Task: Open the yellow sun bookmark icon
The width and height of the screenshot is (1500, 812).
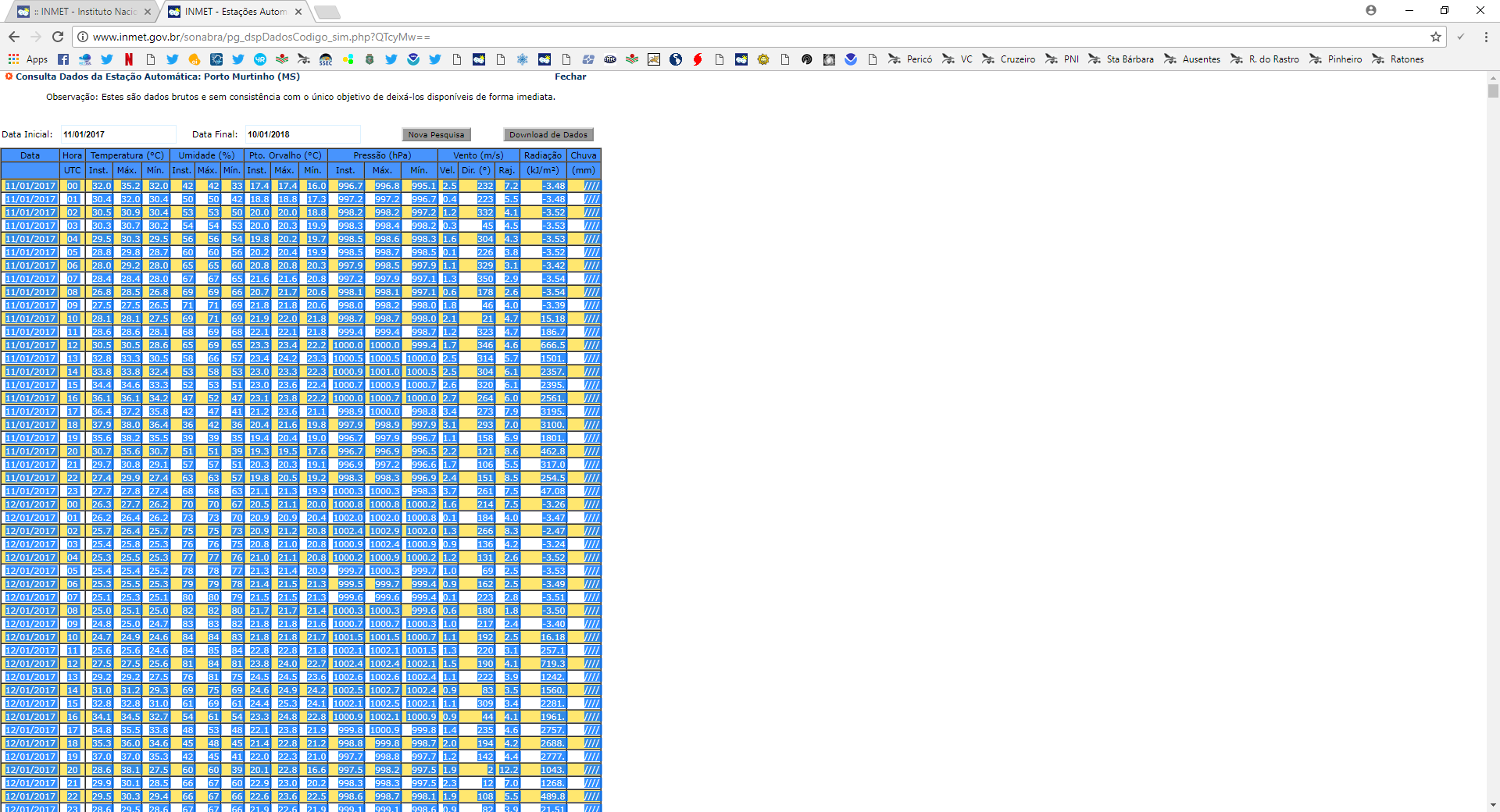Action: tap(763, 59)
